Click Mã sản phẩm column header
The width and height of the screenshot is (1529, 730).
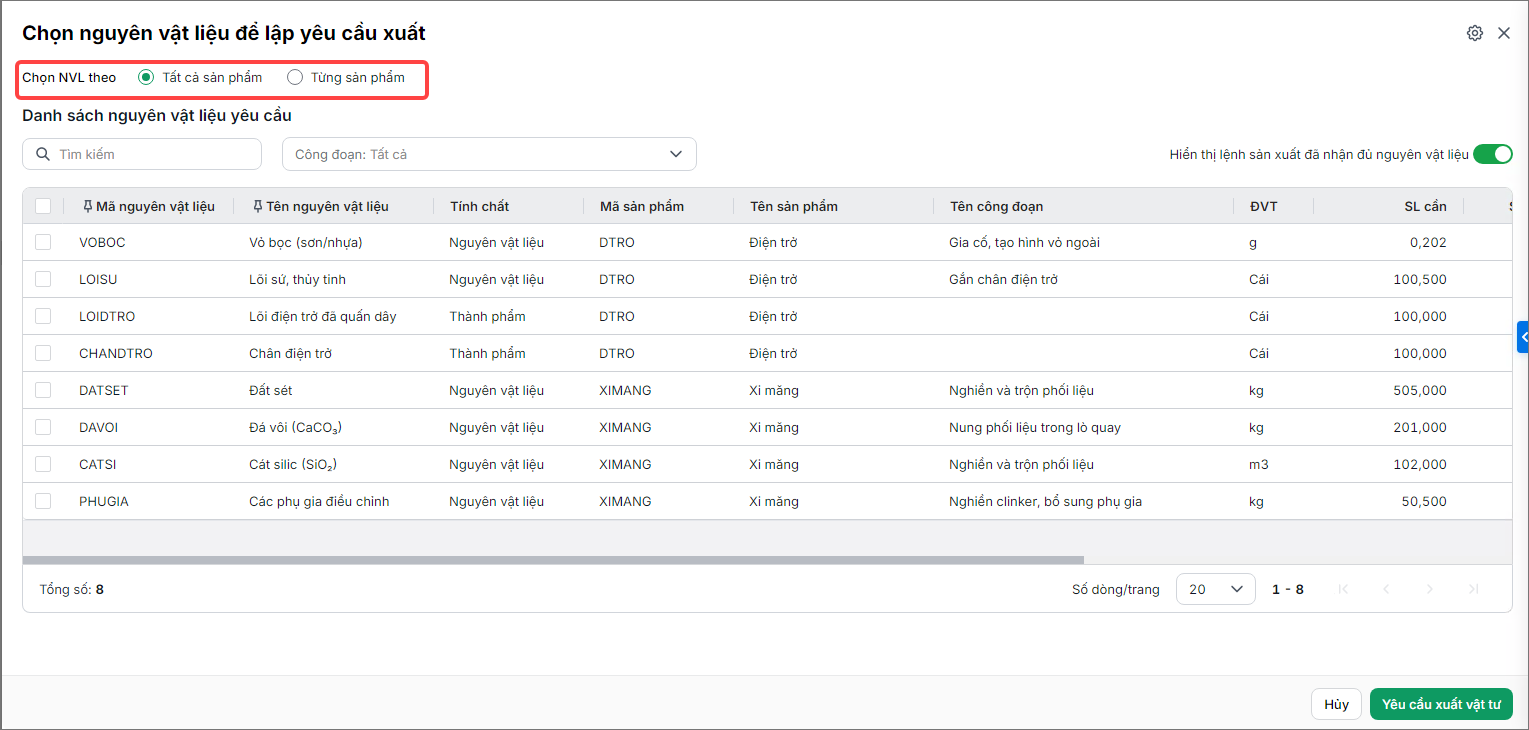tap(642, 206)
